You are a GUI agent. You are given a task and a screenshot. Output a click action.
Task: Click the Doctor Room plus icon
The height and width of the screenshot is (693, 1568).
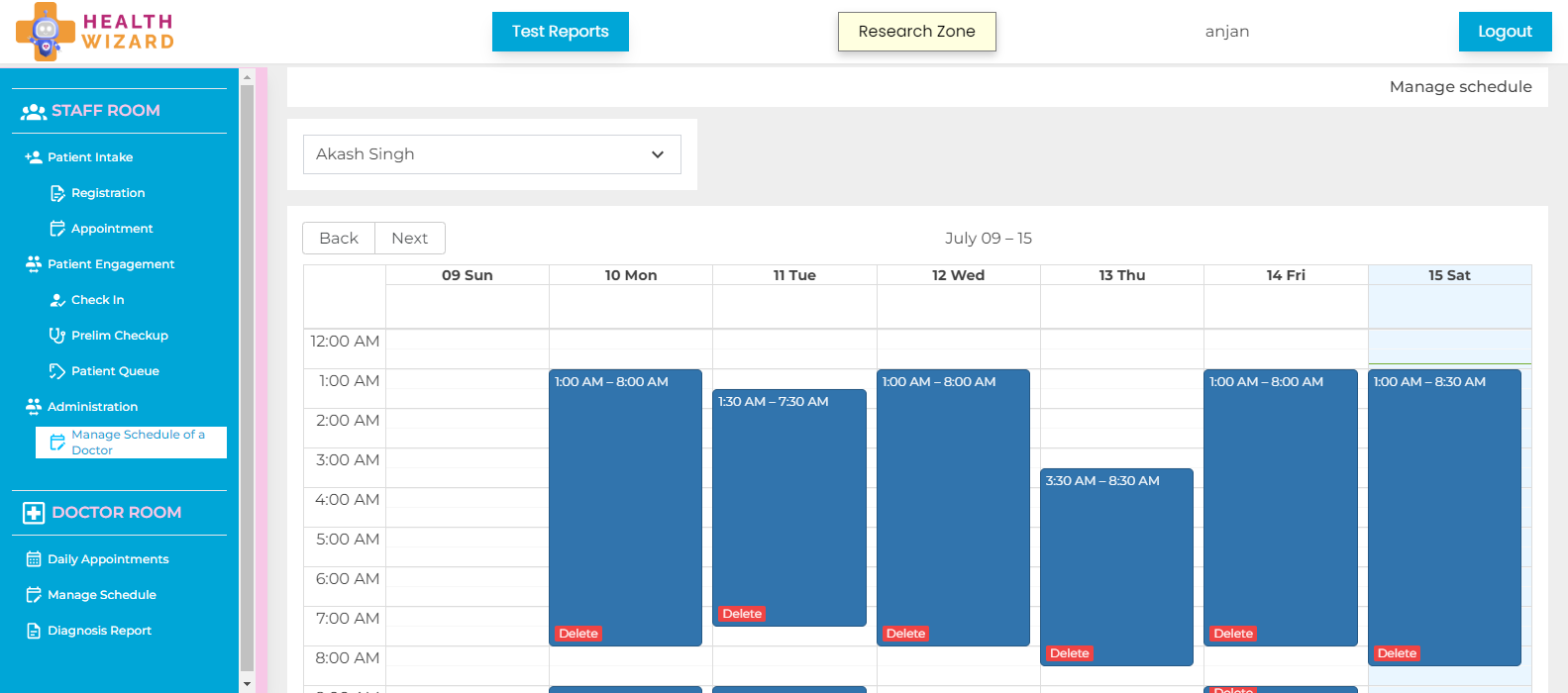click(34, 513)
